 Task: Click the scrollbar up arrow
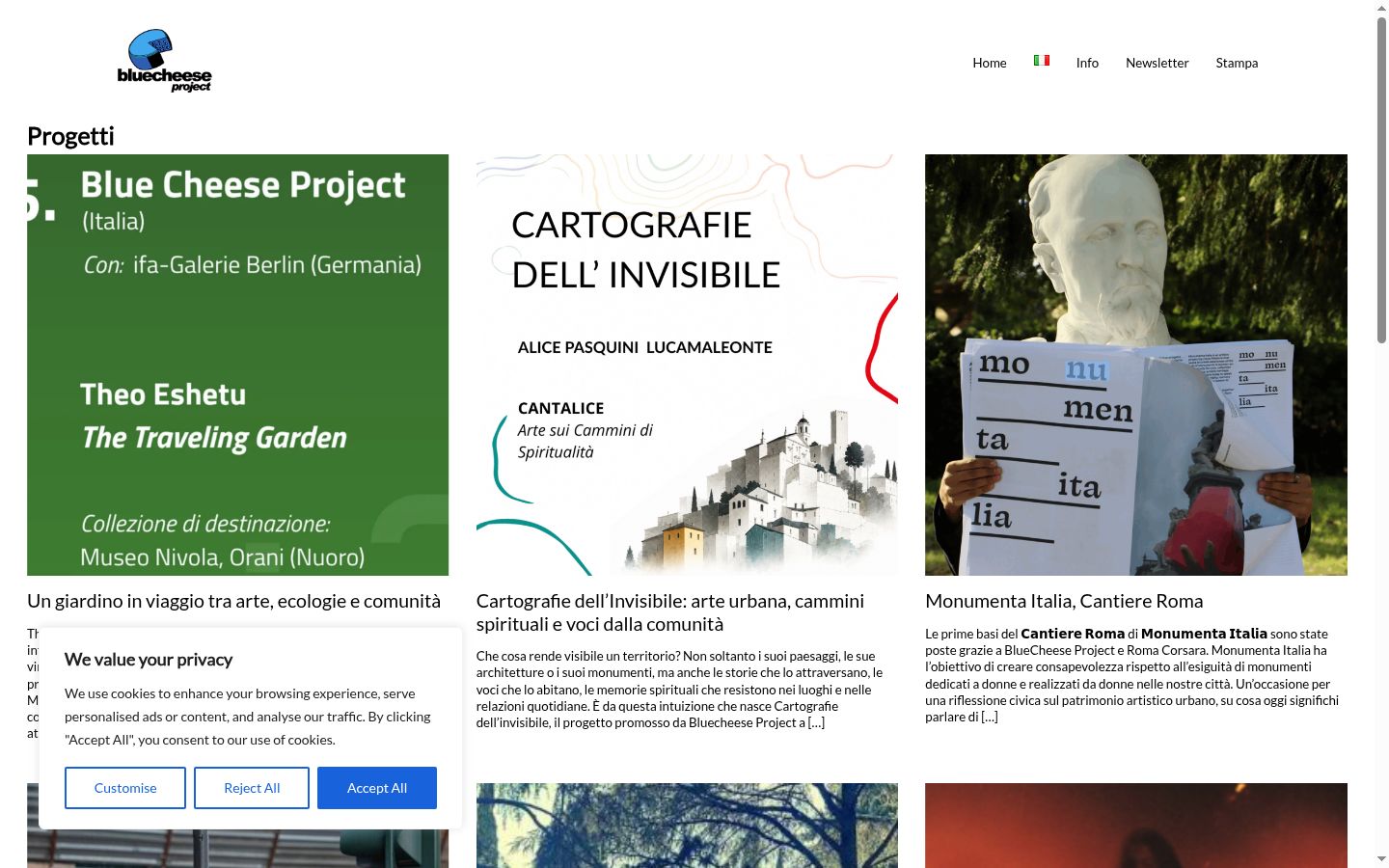click(x=1381, y=8)
